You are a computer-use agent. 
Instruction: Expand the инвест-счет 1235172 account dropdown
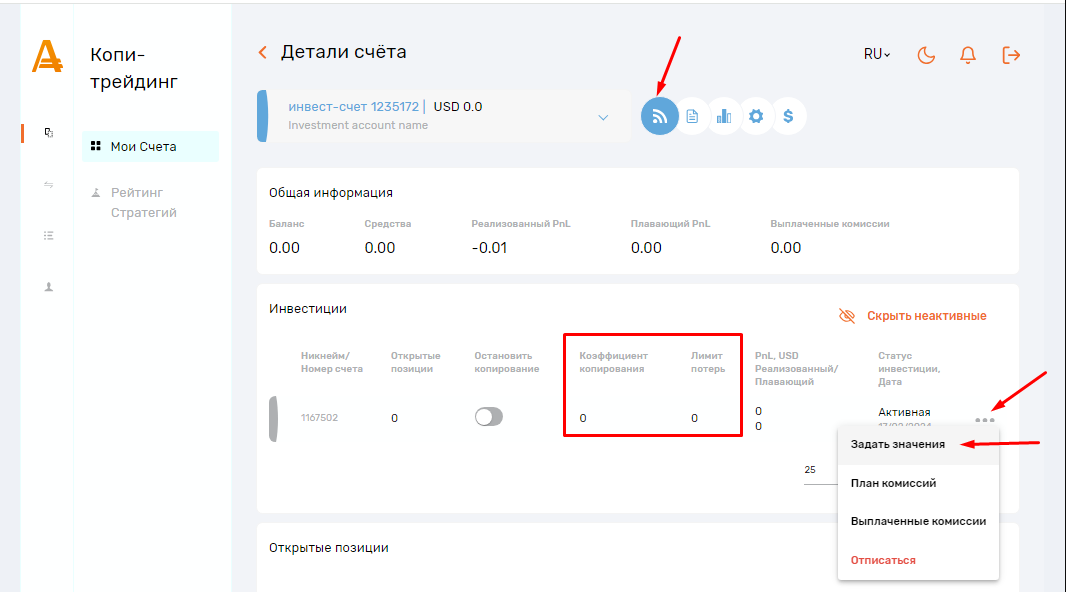click(x=603, y=117)
